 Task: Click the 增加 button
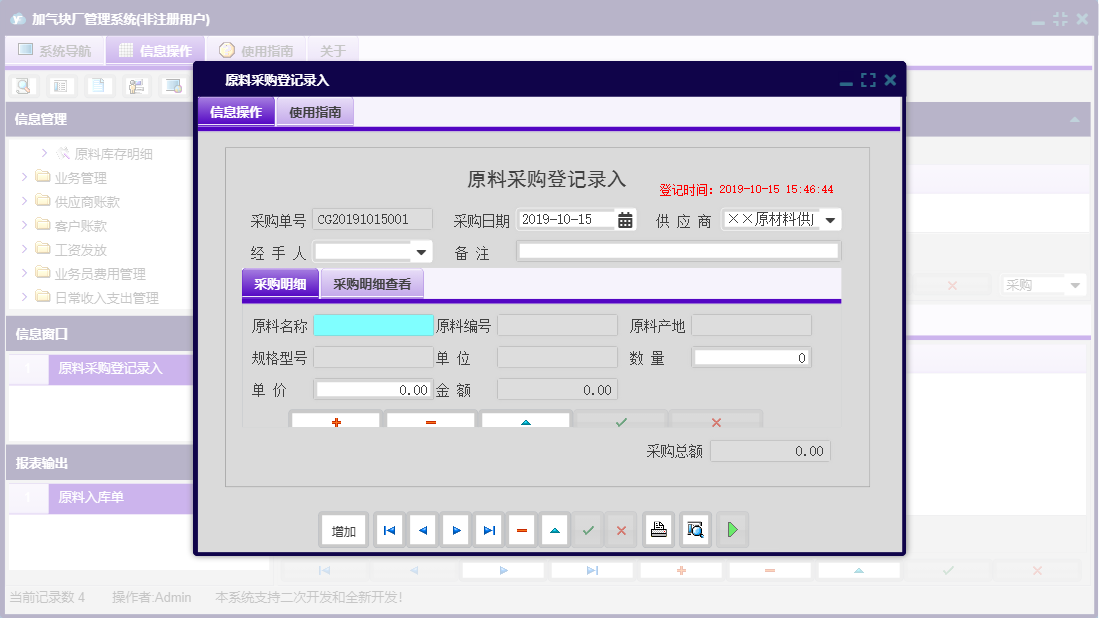click(x=343, y=529)
